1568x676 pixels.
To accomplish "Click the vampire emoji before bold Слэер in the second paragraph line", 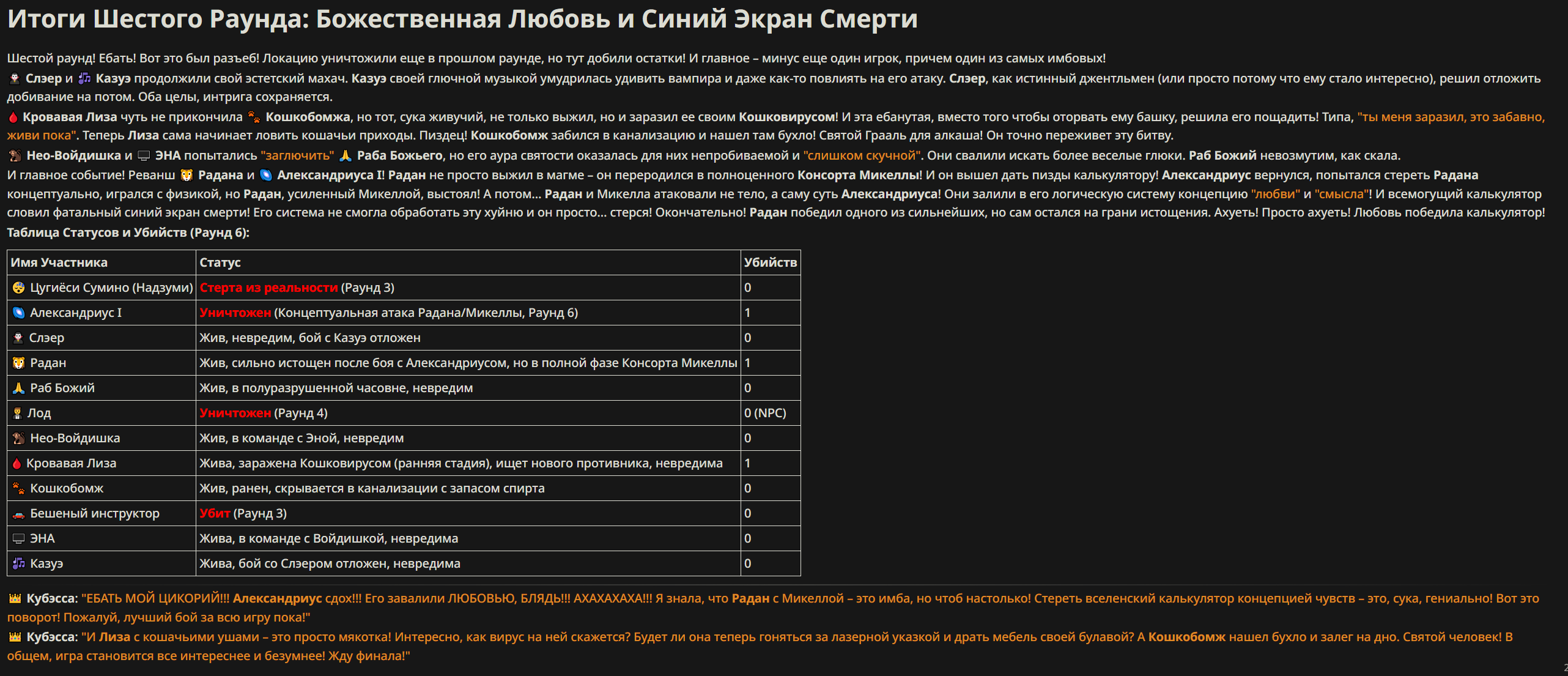I will pos(15,78).
